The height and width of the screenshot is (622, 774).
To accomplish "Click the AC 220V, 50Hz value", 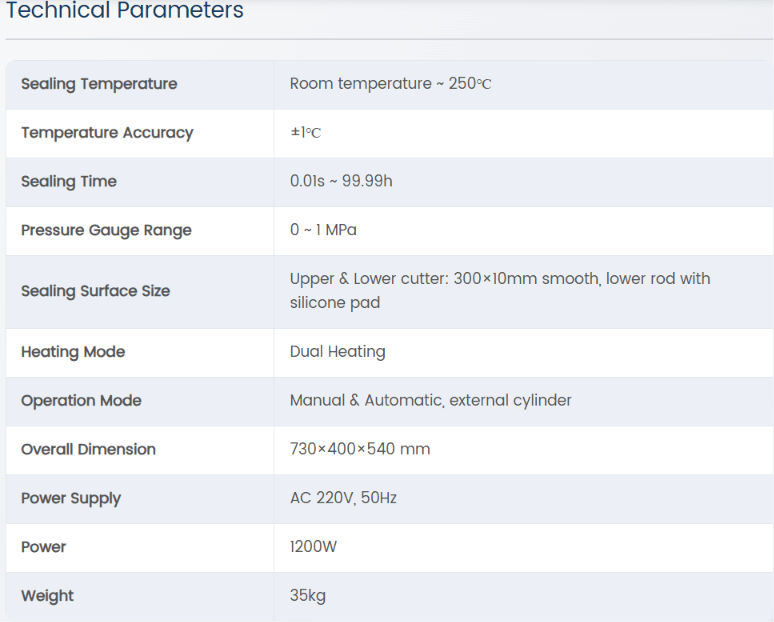I will pos(343,498).
